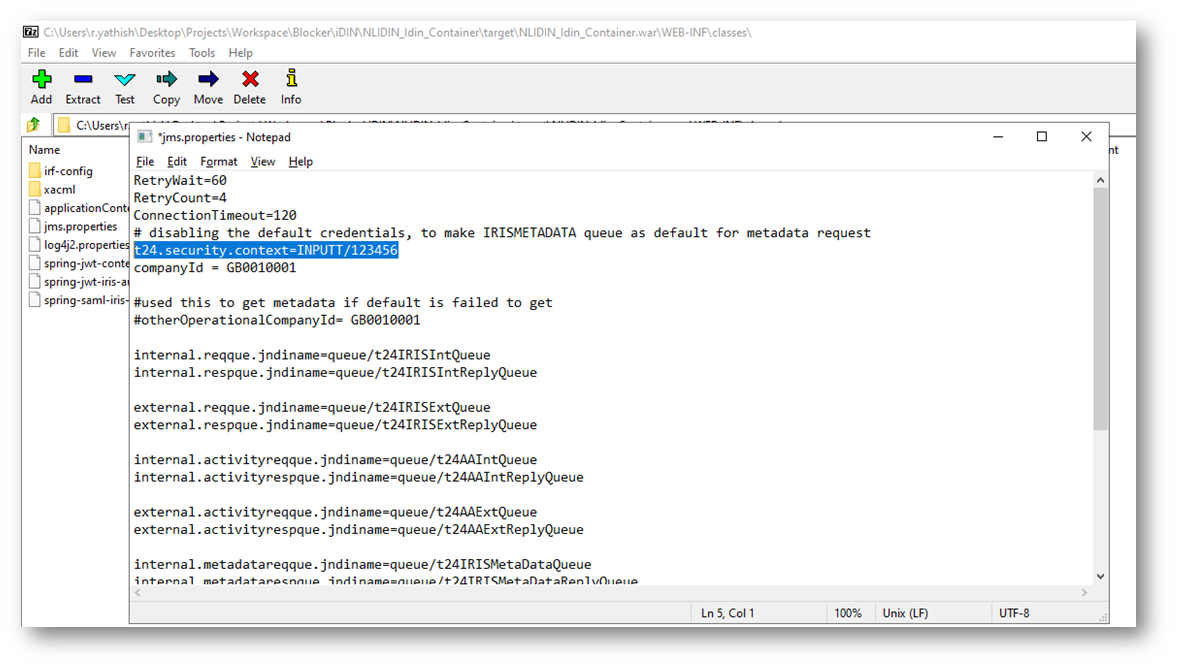Click the highlighted t24.security.context line
The image size is (1178, 669).
(266, 251)
